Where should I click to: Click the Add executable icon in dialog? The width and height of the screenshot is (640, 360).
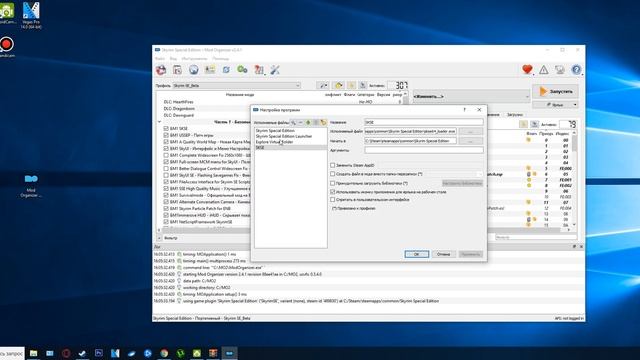click(293, 122)
